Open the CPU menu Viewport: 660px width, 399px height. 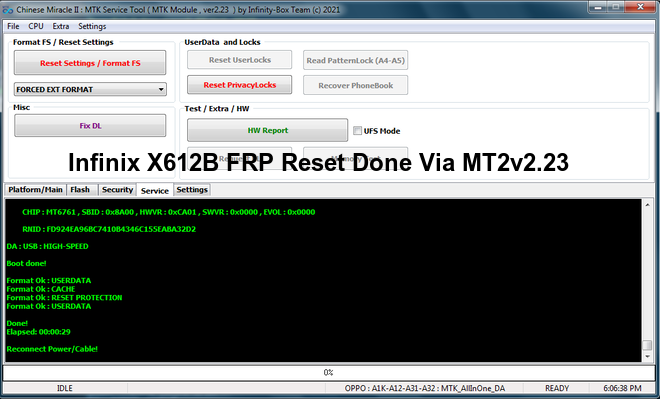click(x=36, y=26)
